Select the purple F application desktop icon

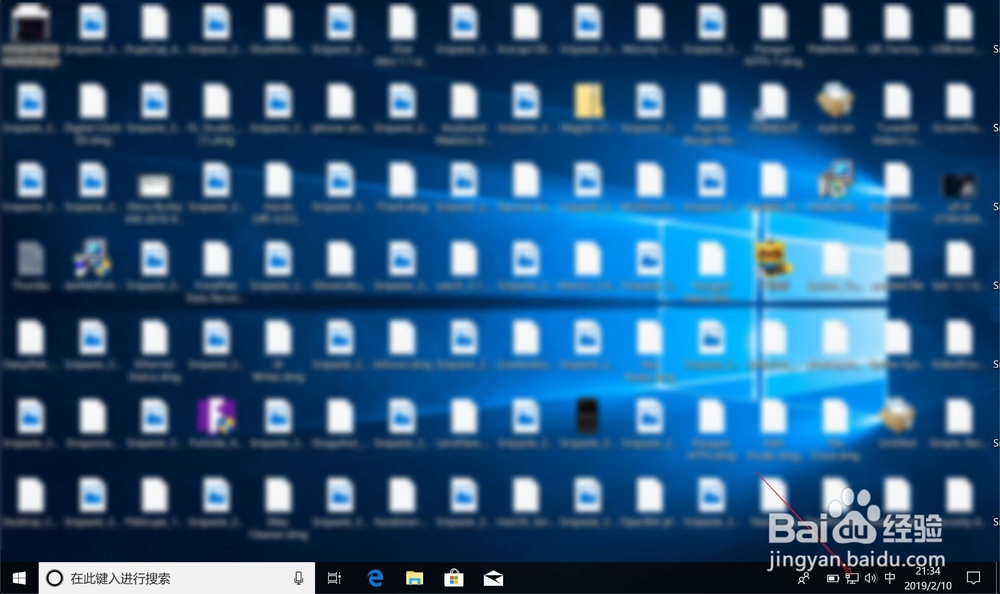(216, 415)
